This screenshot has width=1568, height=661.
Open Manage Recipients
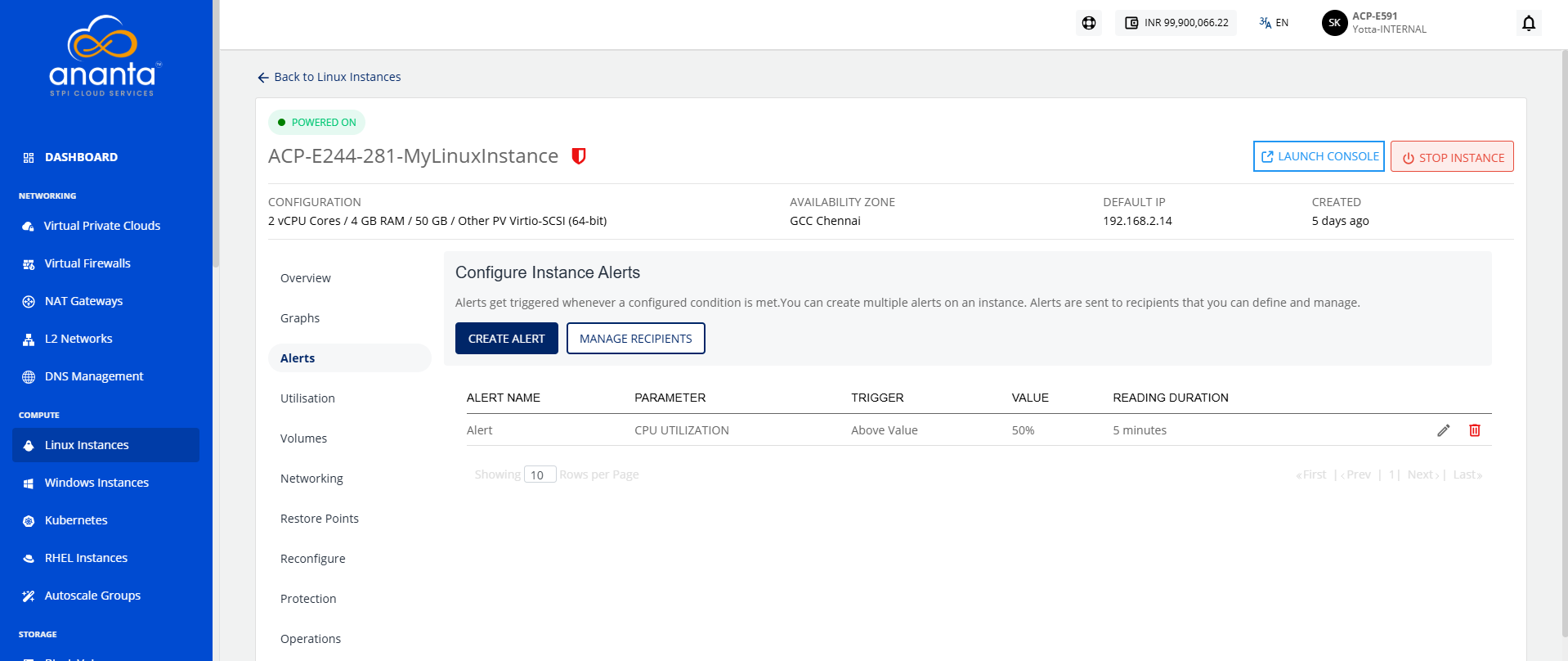(636, 339)
